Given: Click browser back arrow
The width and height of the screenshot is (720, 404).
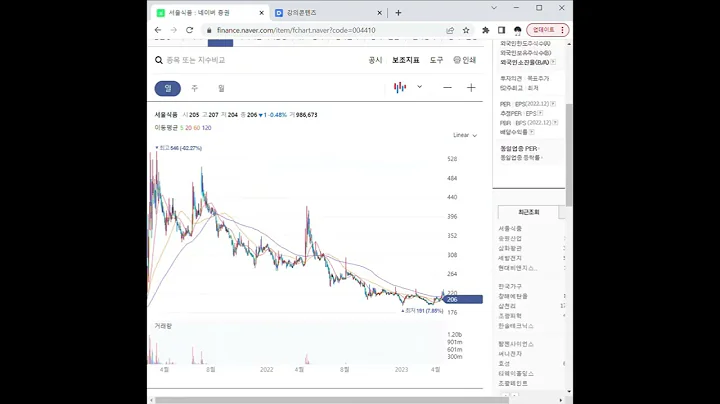Looking at the screenshot, I should (158, 30).
